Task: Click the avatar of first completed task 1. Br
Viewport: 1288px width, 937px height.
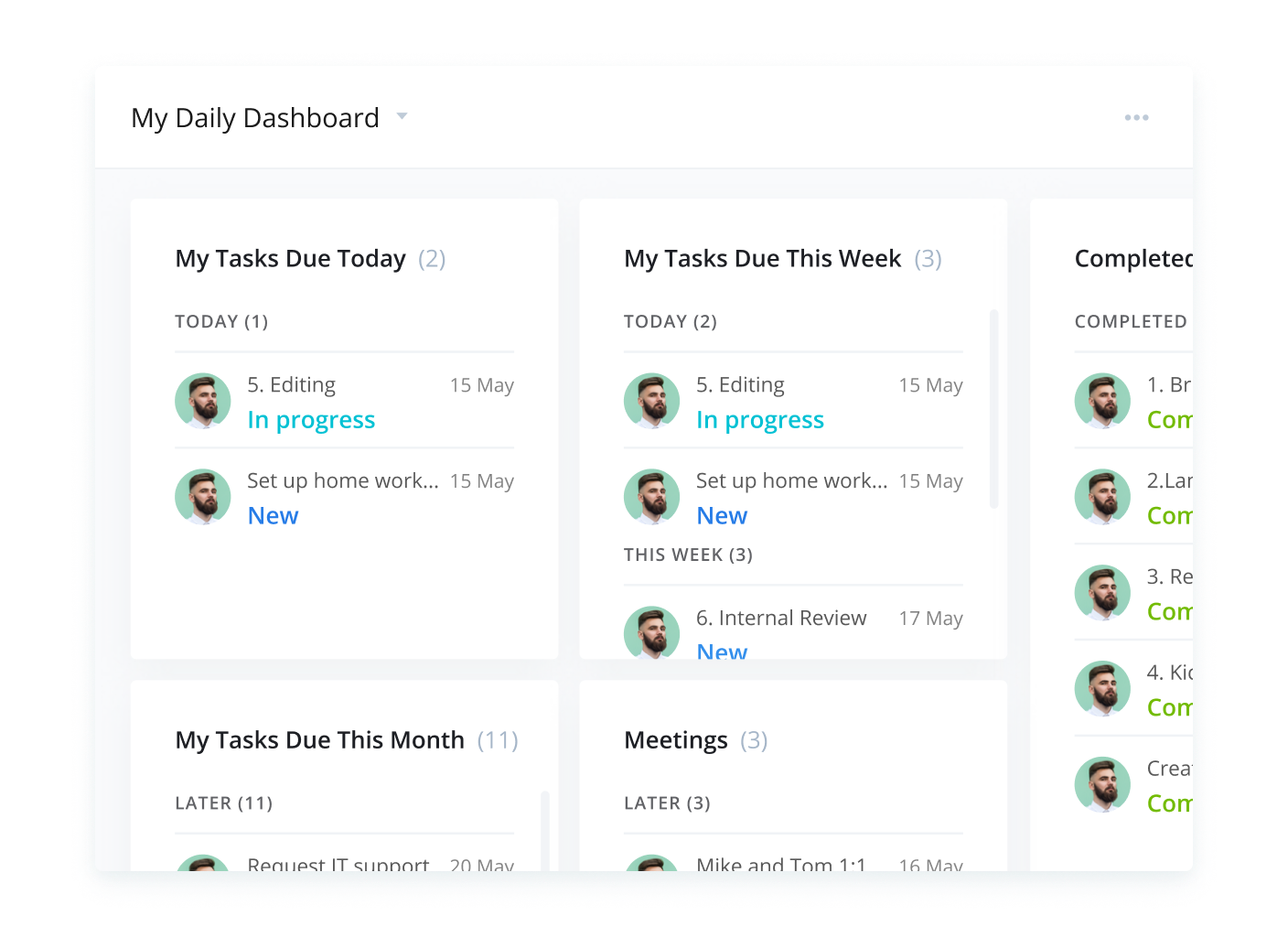Action: click(1102, 401)
